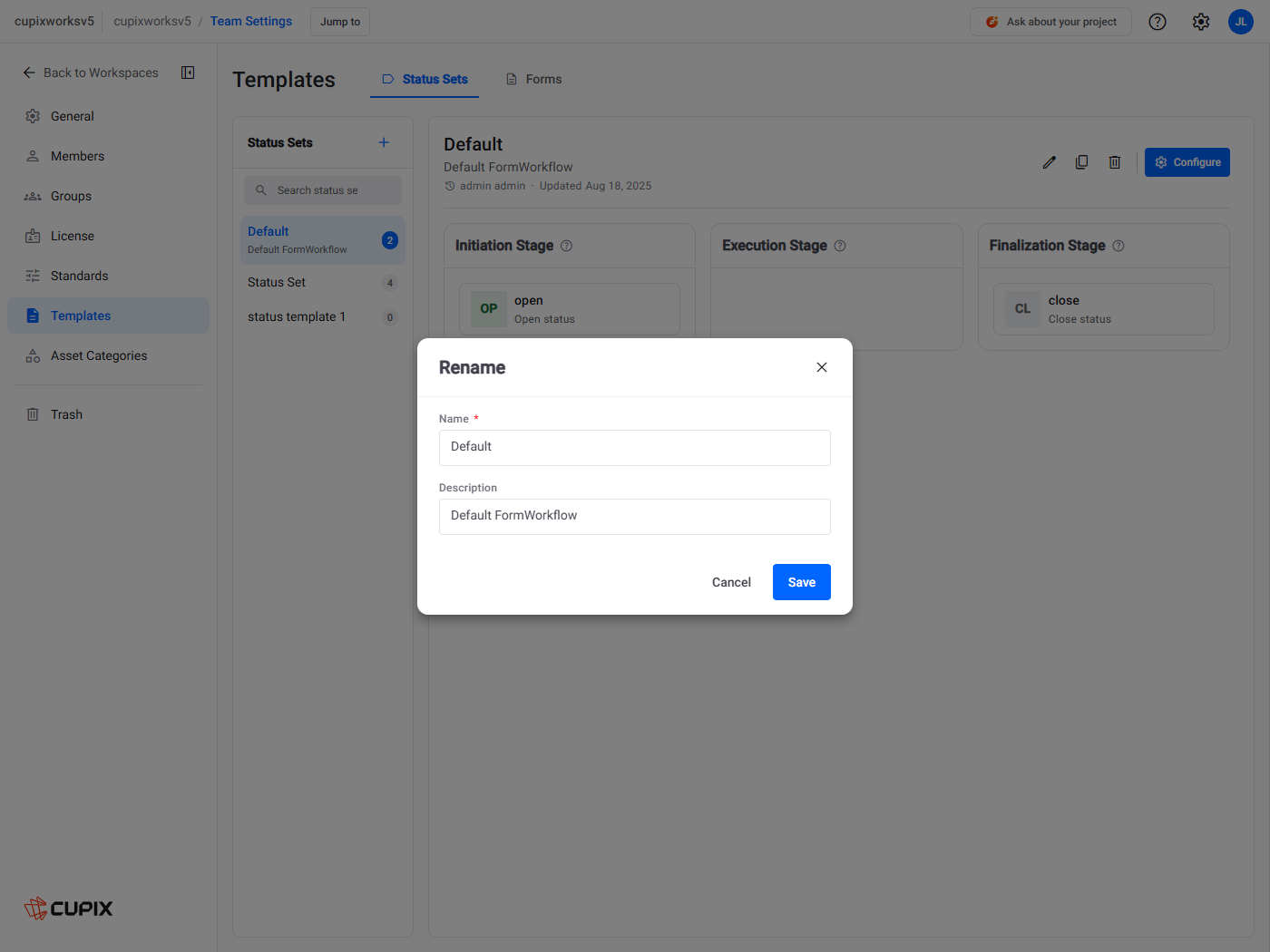Image resolution: width=1270 pixels, height=952 pixels.
Task: Select the 'open' status card
Action: (570, 309)
